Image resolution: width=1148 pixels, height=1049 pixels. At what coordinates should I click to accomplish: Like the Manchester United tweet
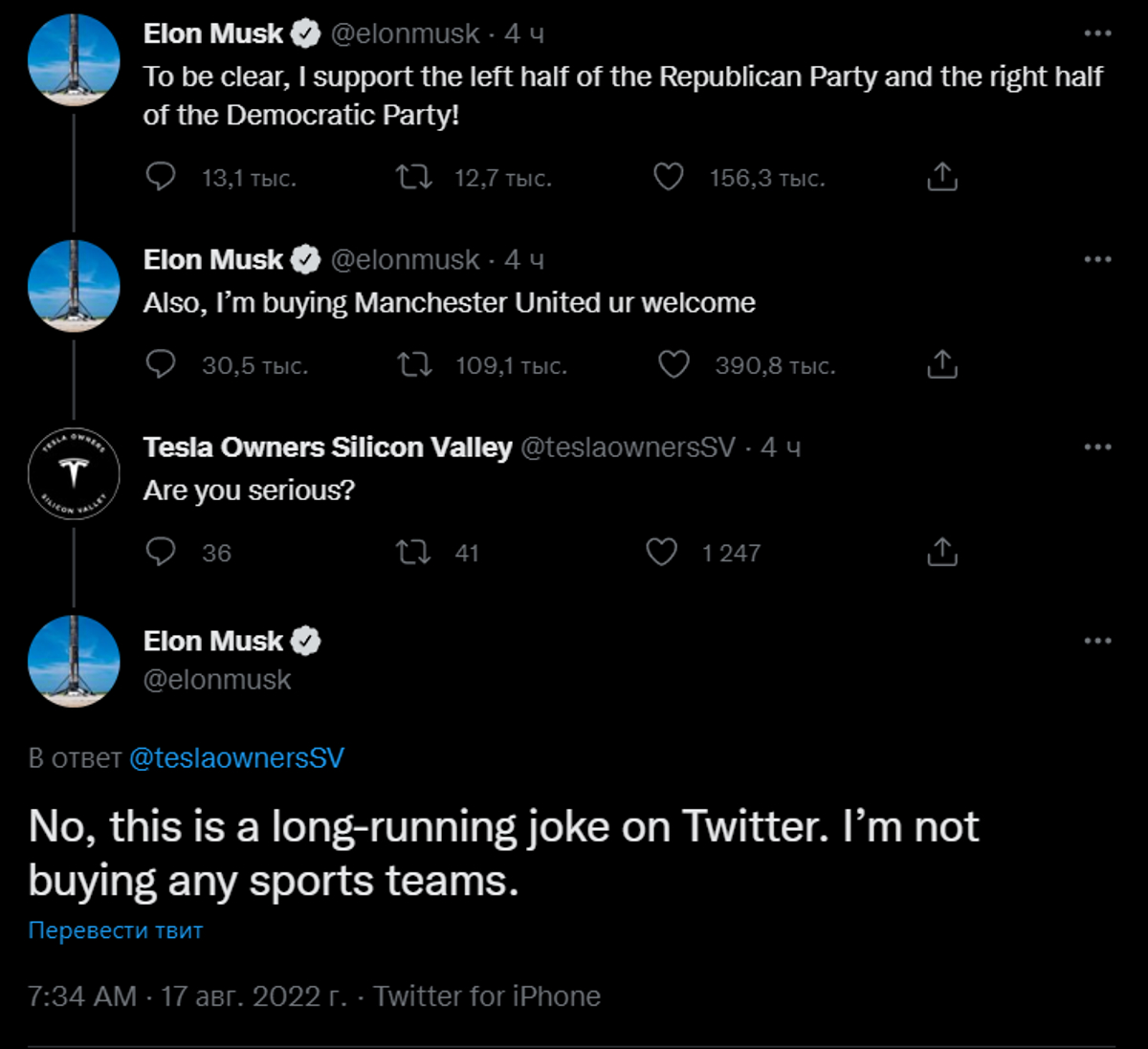click(673, 364)
